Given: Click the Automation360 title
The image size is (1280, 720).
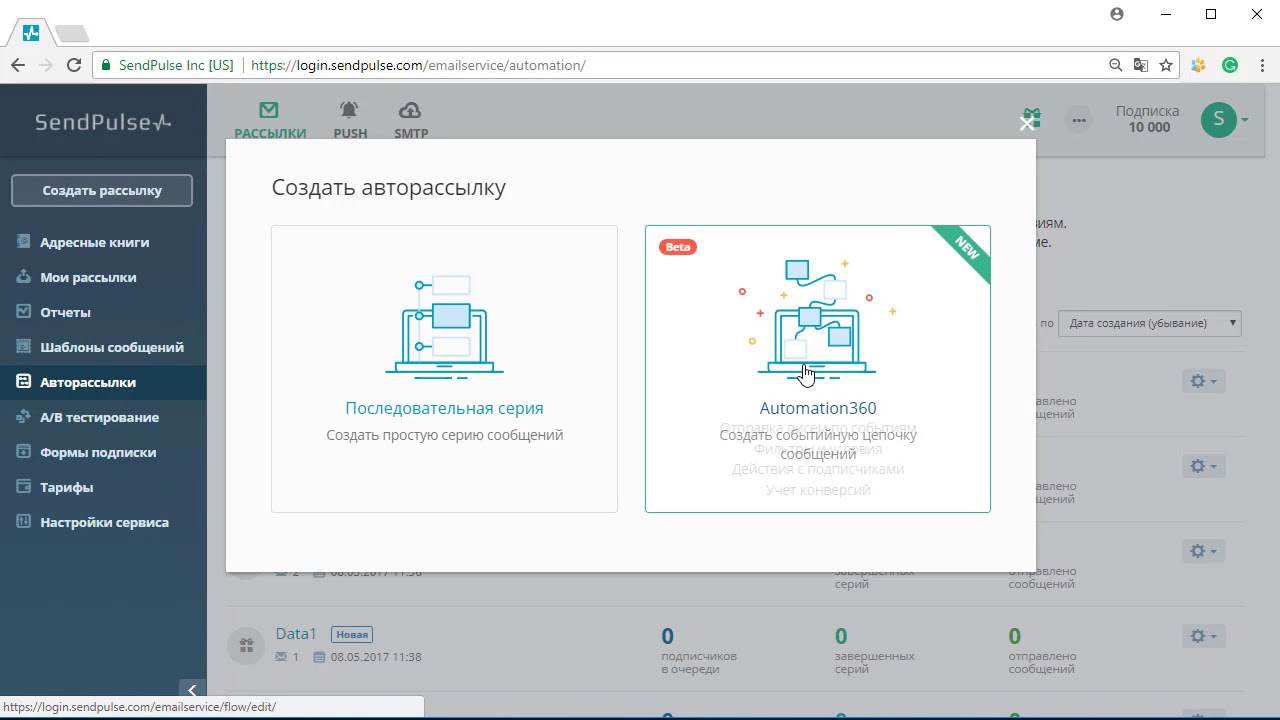Looking at the screenshot, I should [818, 408].
